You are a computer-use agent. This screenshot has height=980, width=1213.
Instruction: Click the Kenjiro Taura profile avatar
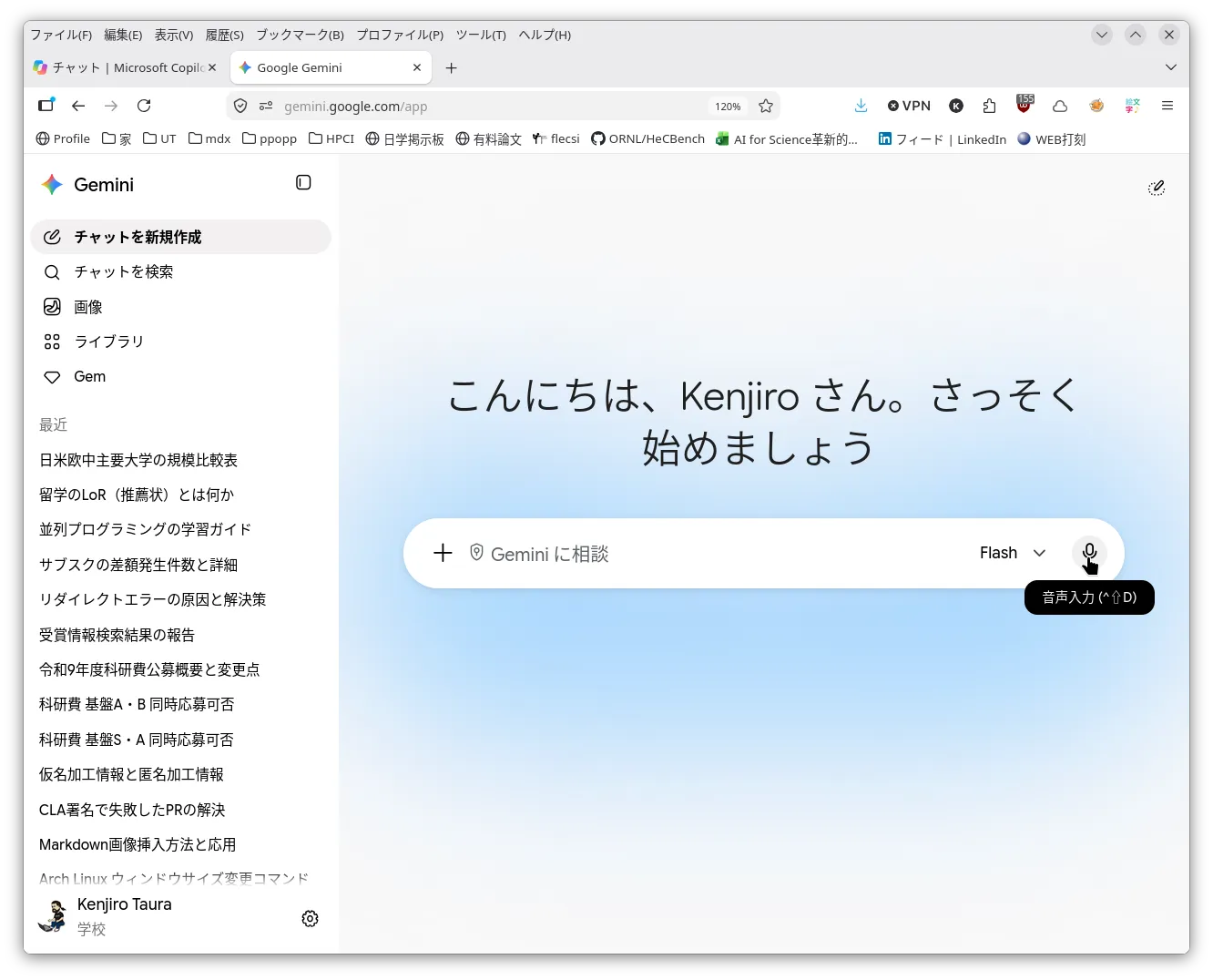coord(53,916)
